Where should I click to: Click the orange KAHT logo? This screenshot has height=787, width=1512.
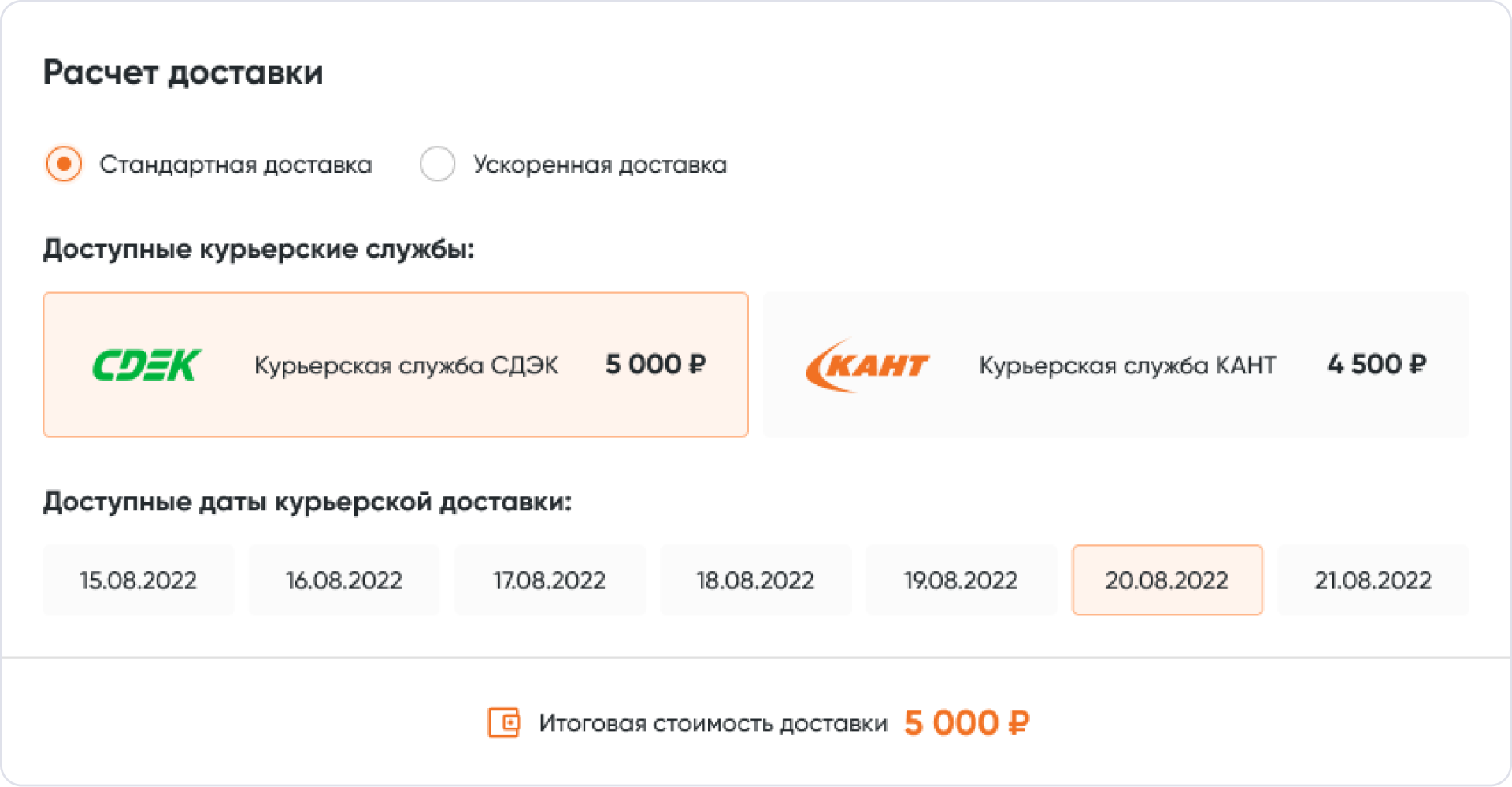pyautogui.click(x=867, y=366)
